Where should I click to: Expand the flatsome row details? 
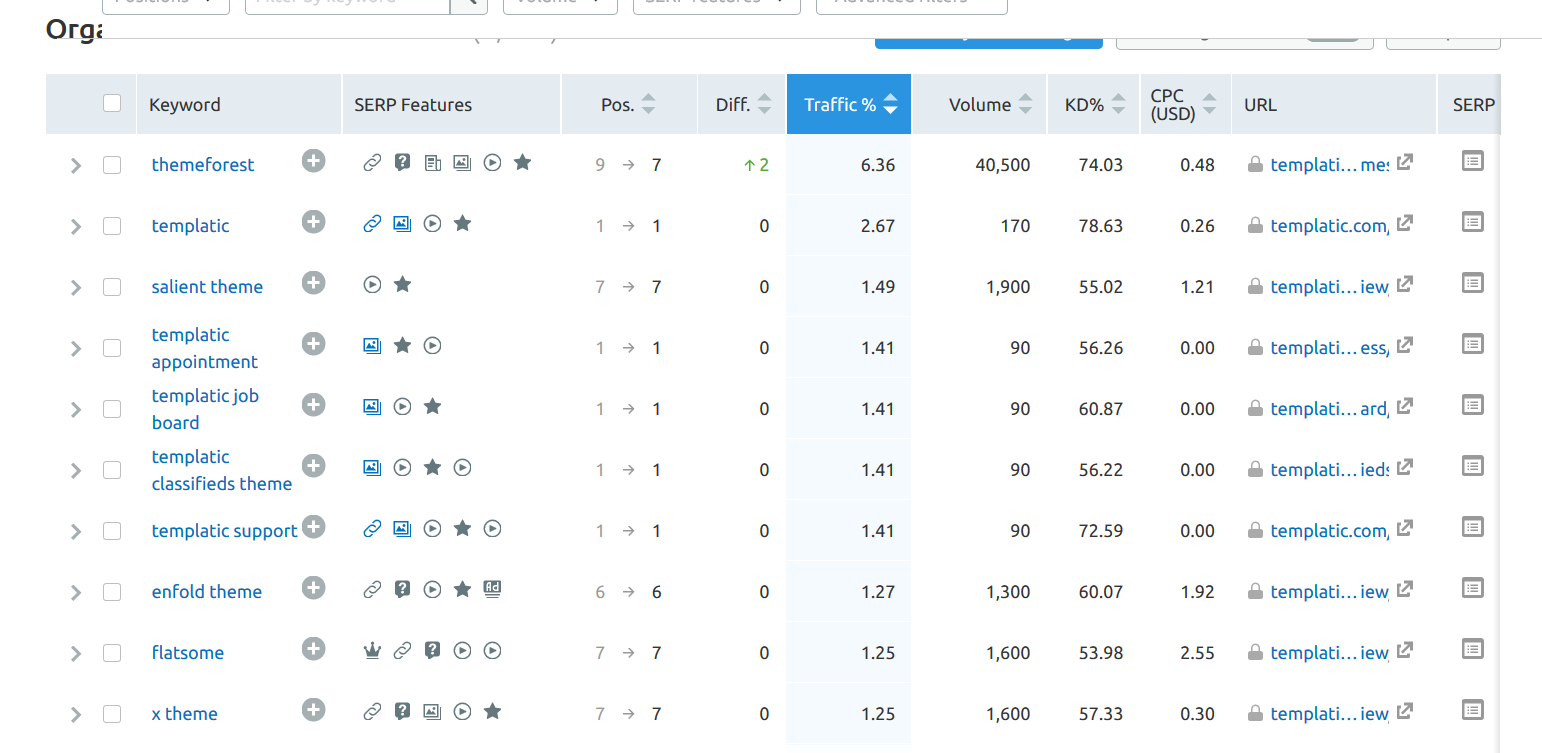(76, 654)
